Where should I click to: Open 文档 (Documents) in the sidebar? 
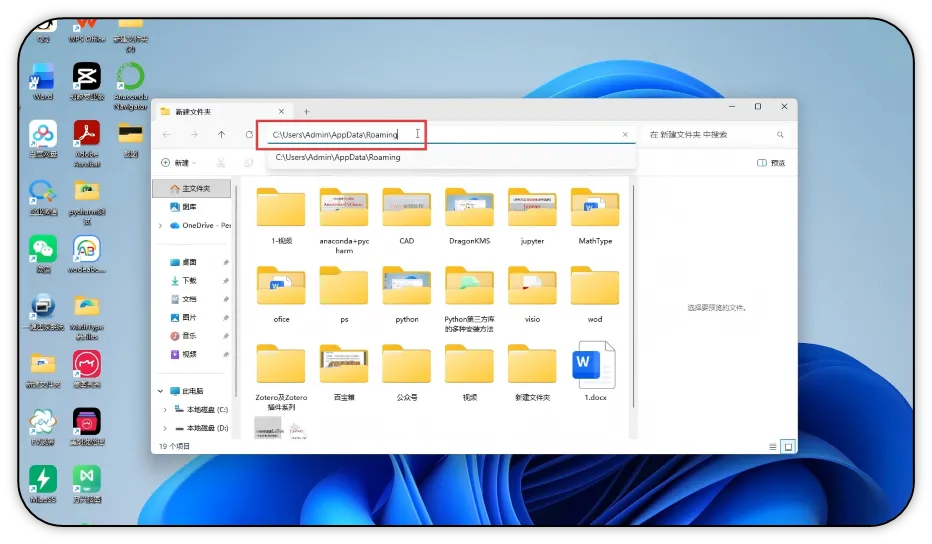pos(184,299)
